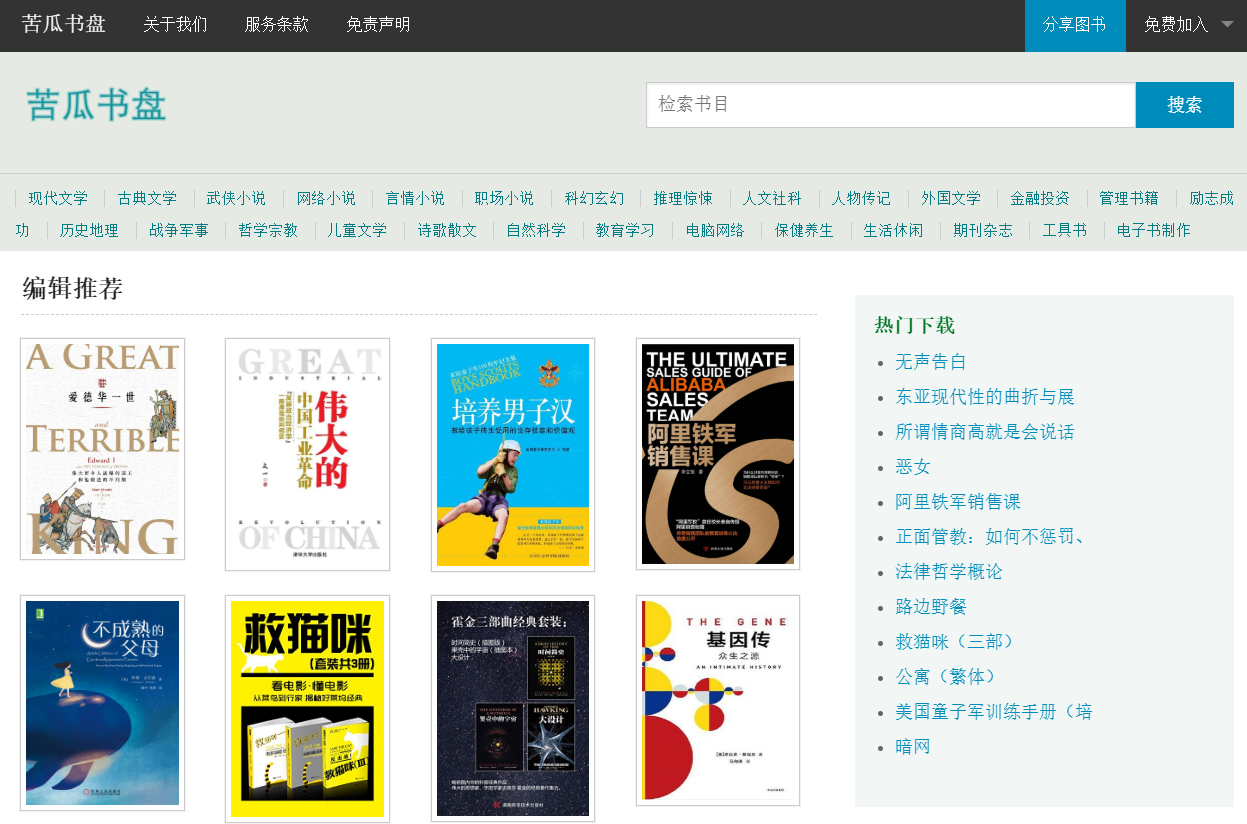
Task: Click the 搜索 button
Action: point(1185,105)
